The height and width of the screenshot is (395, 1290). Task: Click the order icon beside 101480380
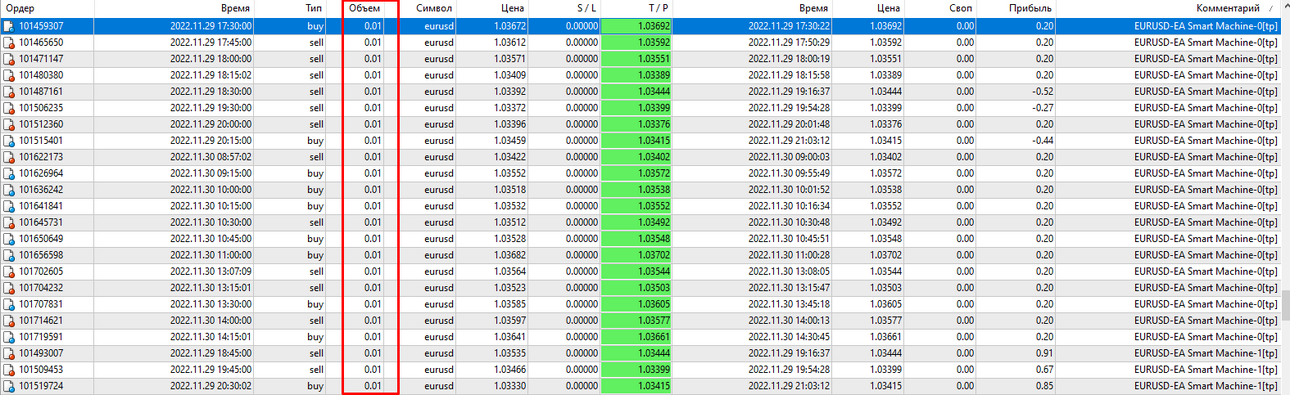click(x=9, y=75)
